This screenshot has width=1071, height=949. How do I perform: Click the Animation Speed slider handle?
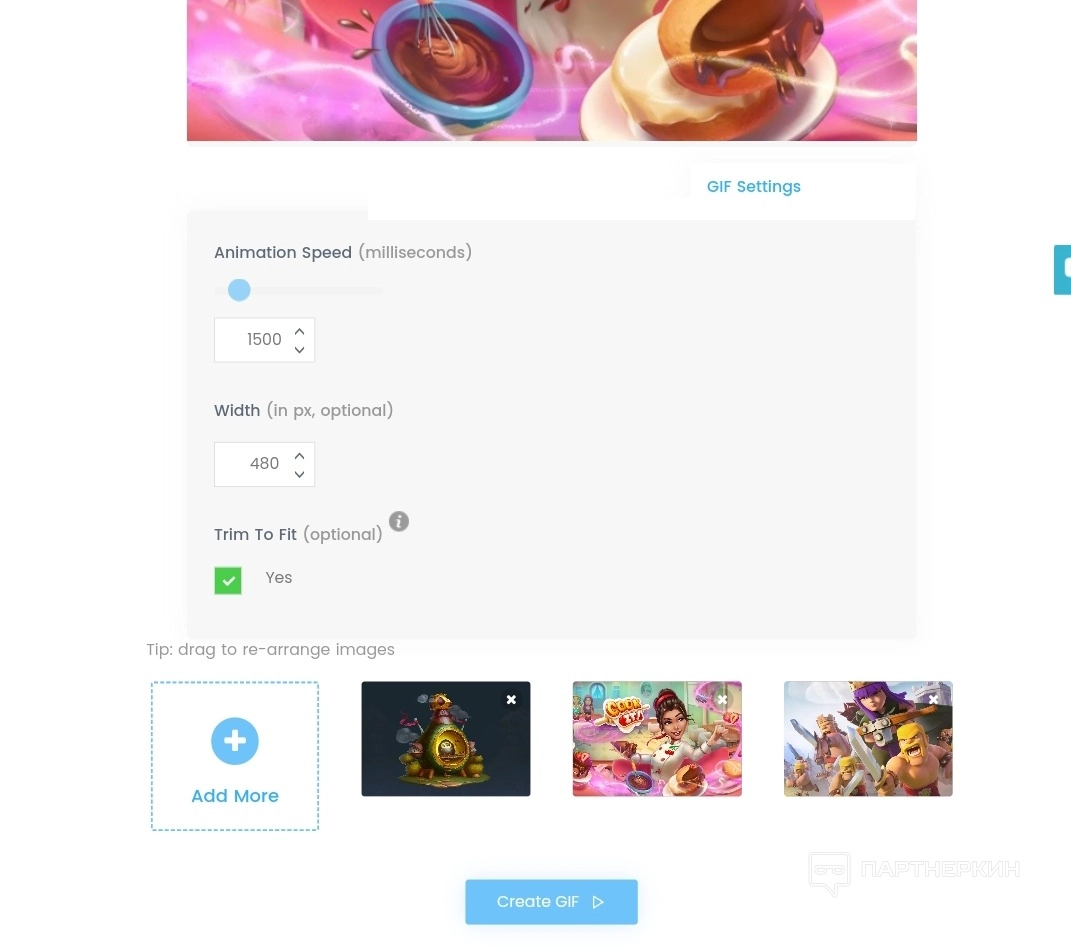pyautogui.click(x=239, y=290)
